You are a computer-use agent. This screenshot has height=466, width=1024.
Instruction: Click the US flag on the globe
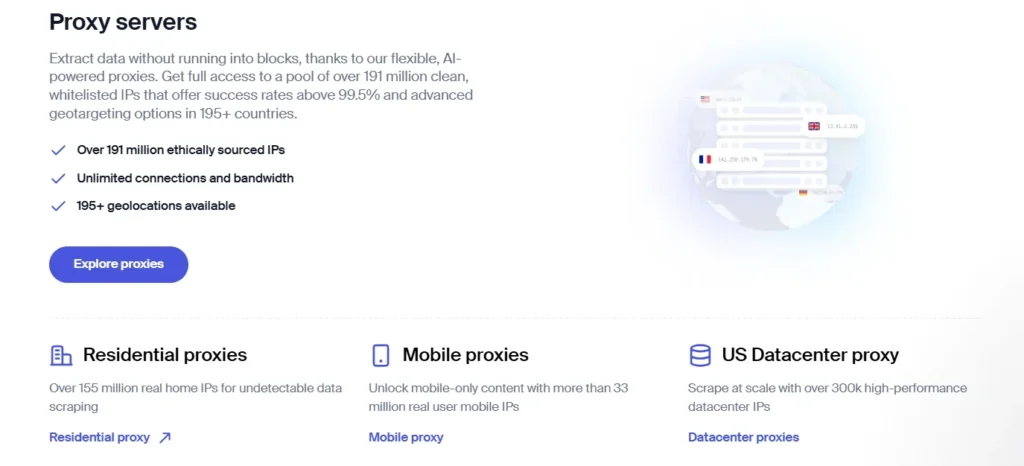[705, 99]
